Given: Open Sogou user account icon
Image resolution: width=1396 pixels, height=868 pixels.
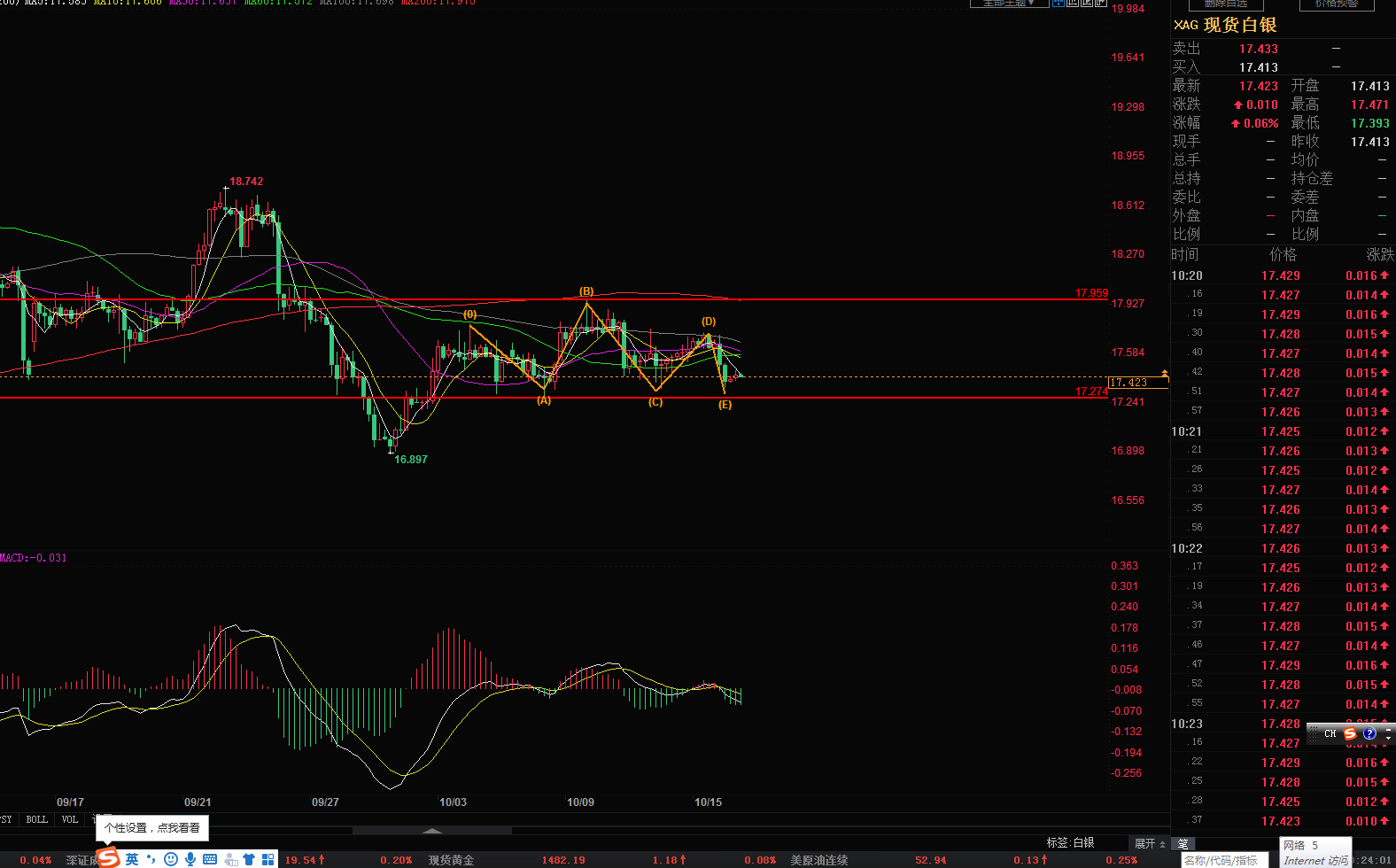Looking at the screenshot, I should [230, 858].
